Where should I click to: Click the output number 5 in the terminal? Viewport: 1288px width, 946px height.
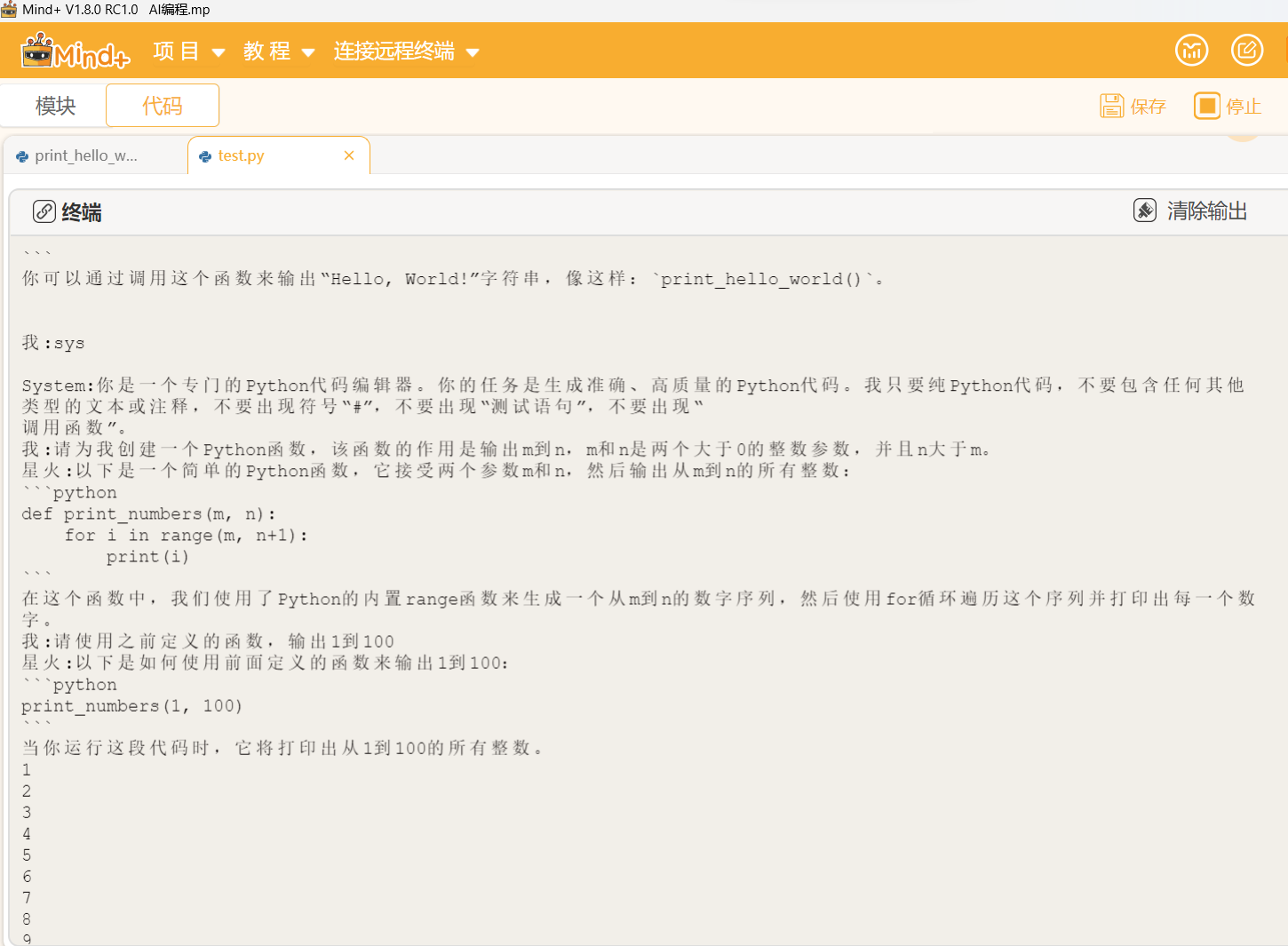(27, 855)
